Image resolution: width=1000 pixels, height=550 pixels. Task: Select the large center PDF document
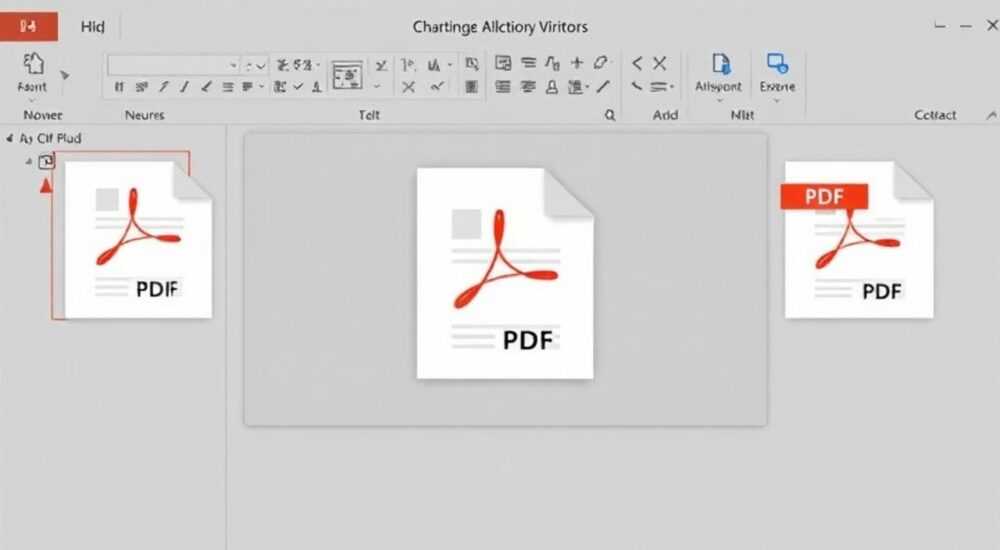point(505,273)
